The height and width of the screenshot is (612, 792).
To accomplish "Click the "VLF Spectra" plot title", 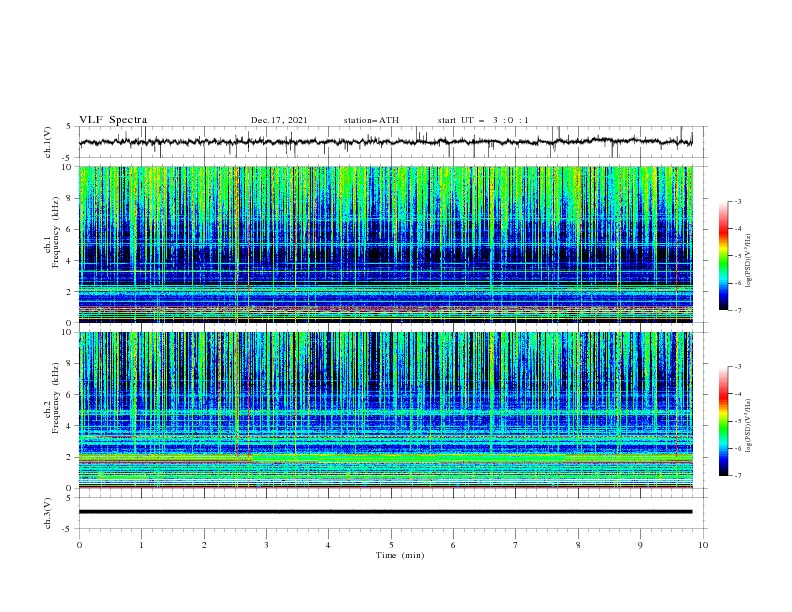I will pos(113,120).
